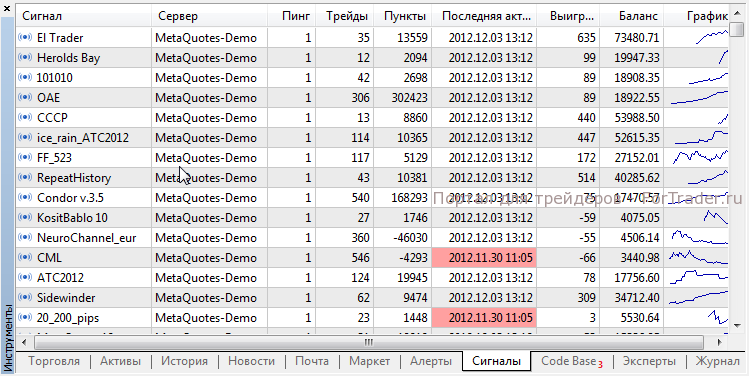Switch to the Активы tab
This screenshot has width=749, height=376.
coord(120,361)
